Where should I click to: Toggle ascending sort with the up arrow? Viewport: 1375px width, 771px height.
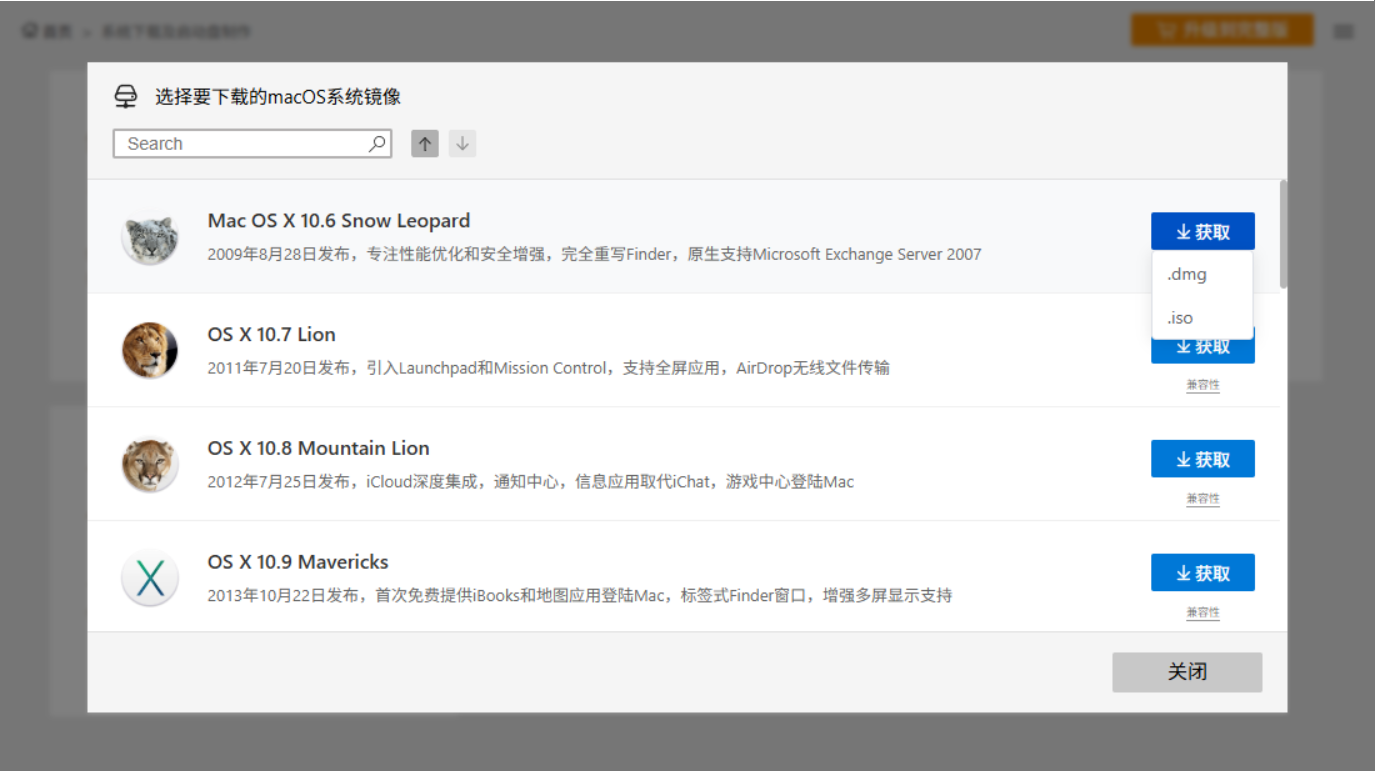(x=424, y=143)
